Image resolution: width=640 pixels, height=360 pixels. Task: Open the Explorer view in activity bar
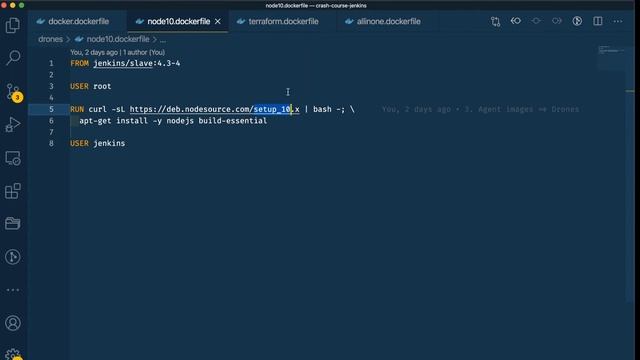pyautogui.click(x=13, y=26)
